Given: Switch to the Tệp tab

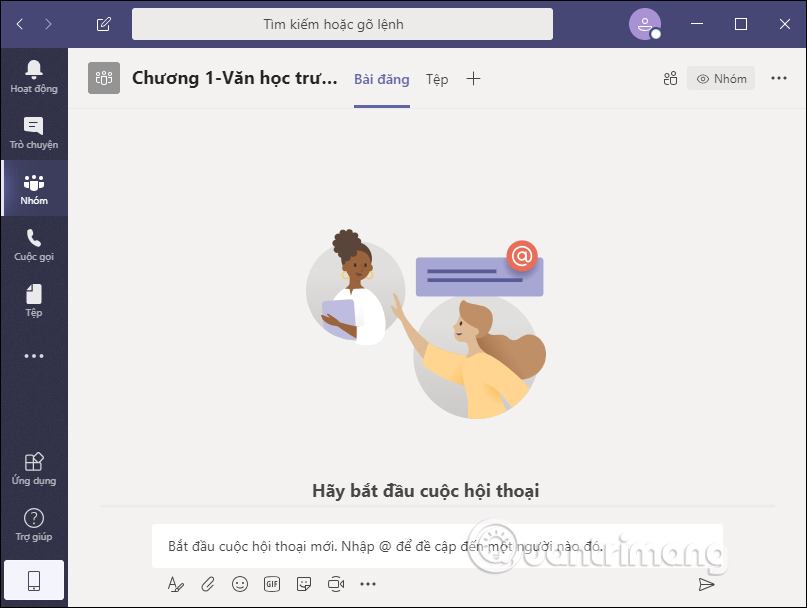Looking at the screenshot, I should (436, 78).
